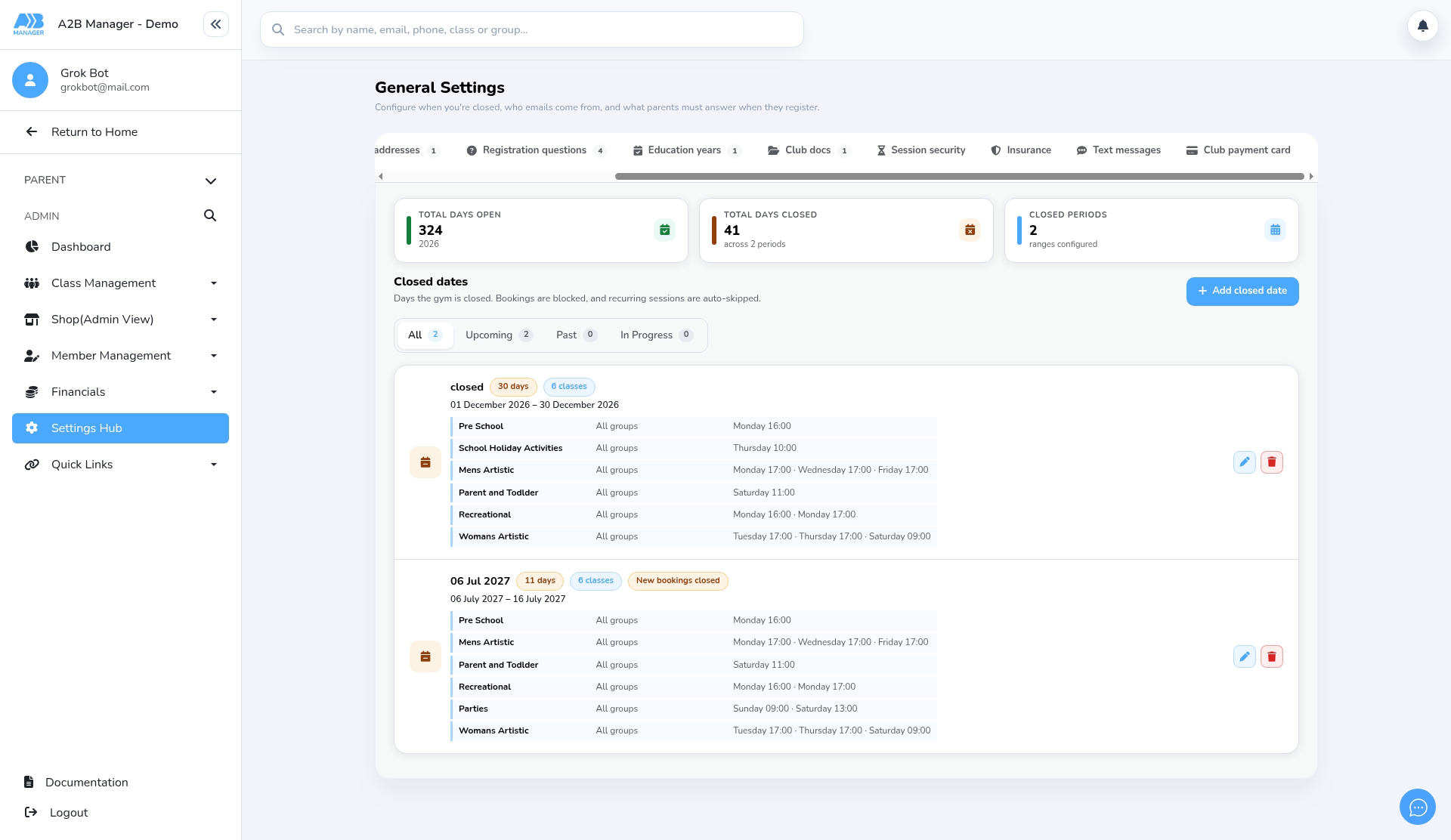Expand Shop(Admin View) submenu
The image size is (1451, 840).
[214, 320]
